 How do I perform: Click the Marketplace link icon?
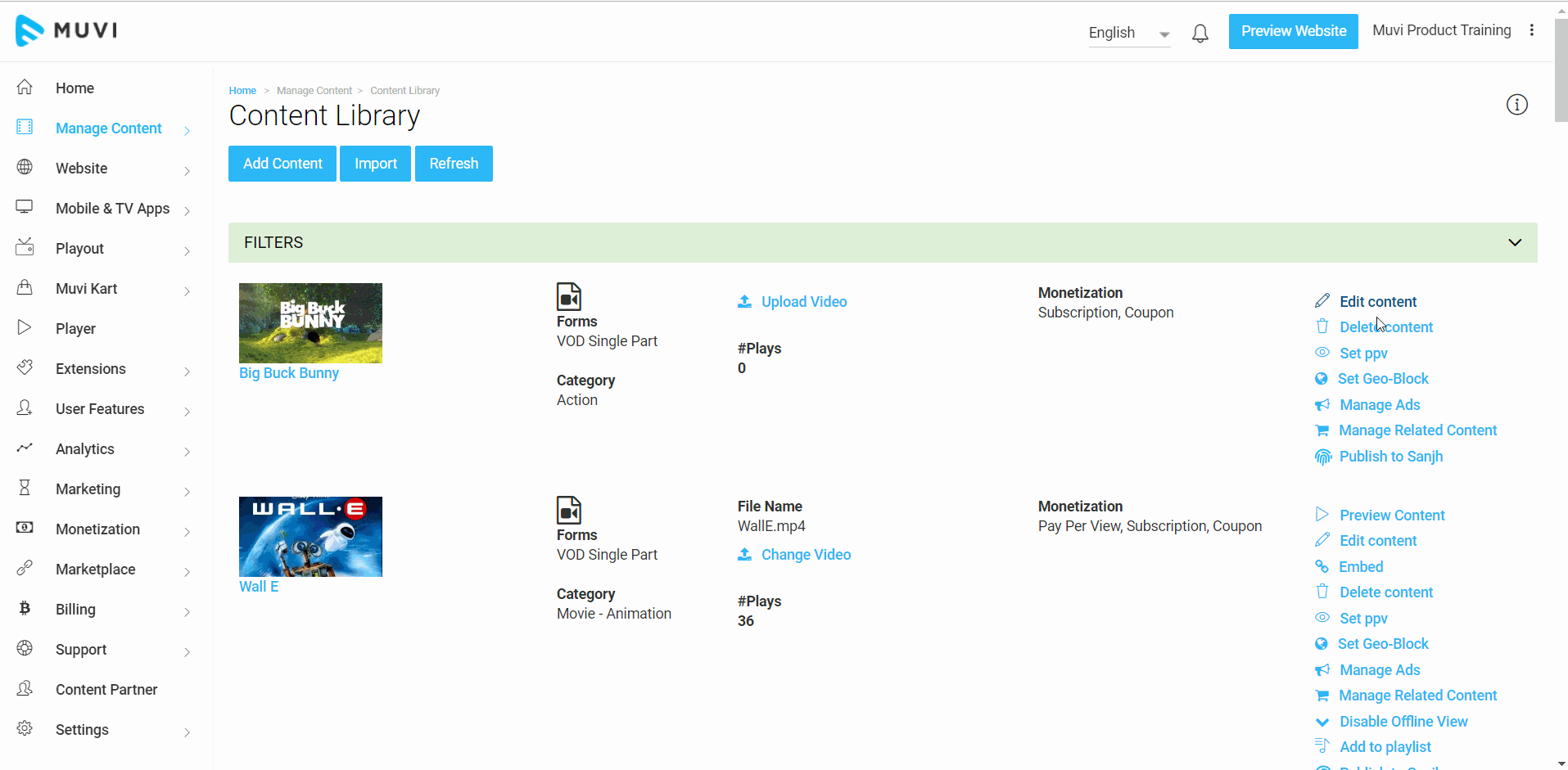pos(25,568)
